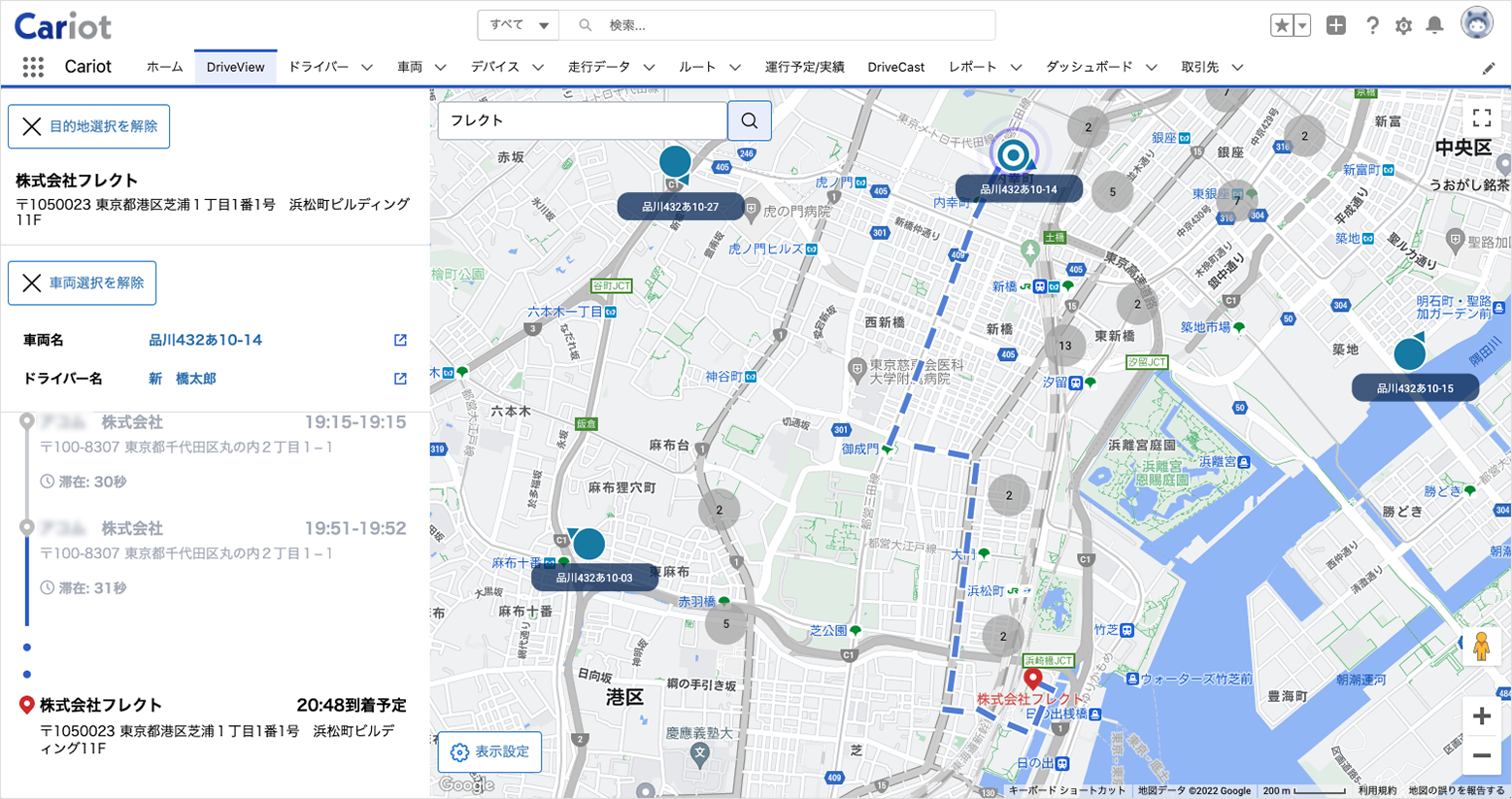Switch to the DriveCast tab

coord(895,67)
